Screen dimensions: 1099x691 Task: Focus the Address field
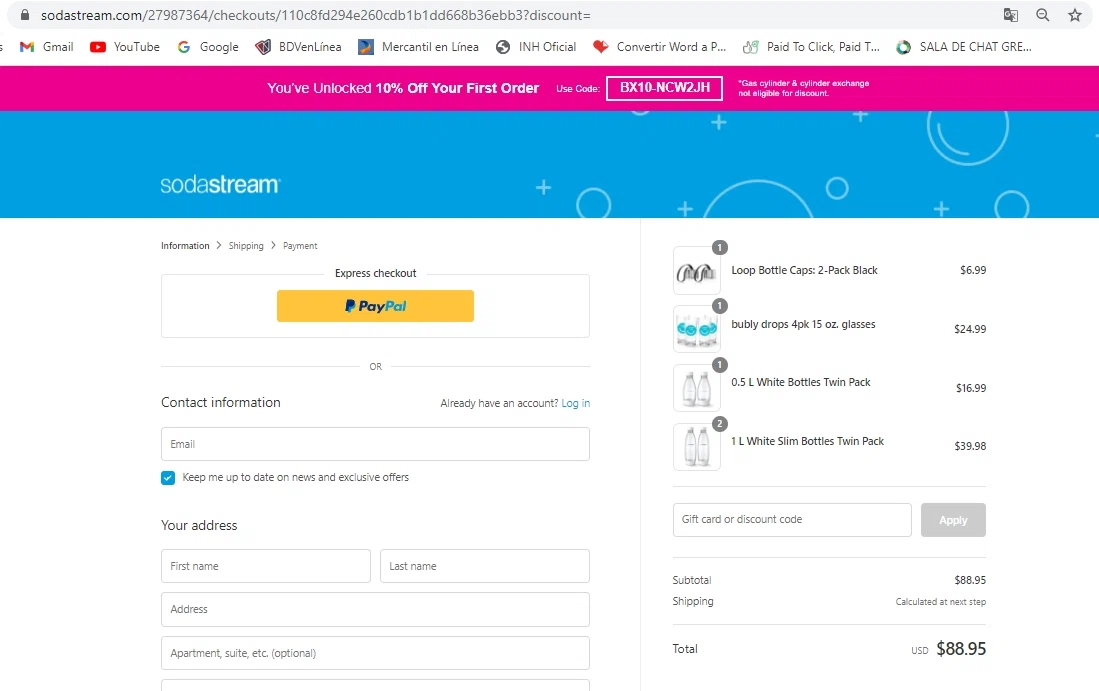pos(375,610)
